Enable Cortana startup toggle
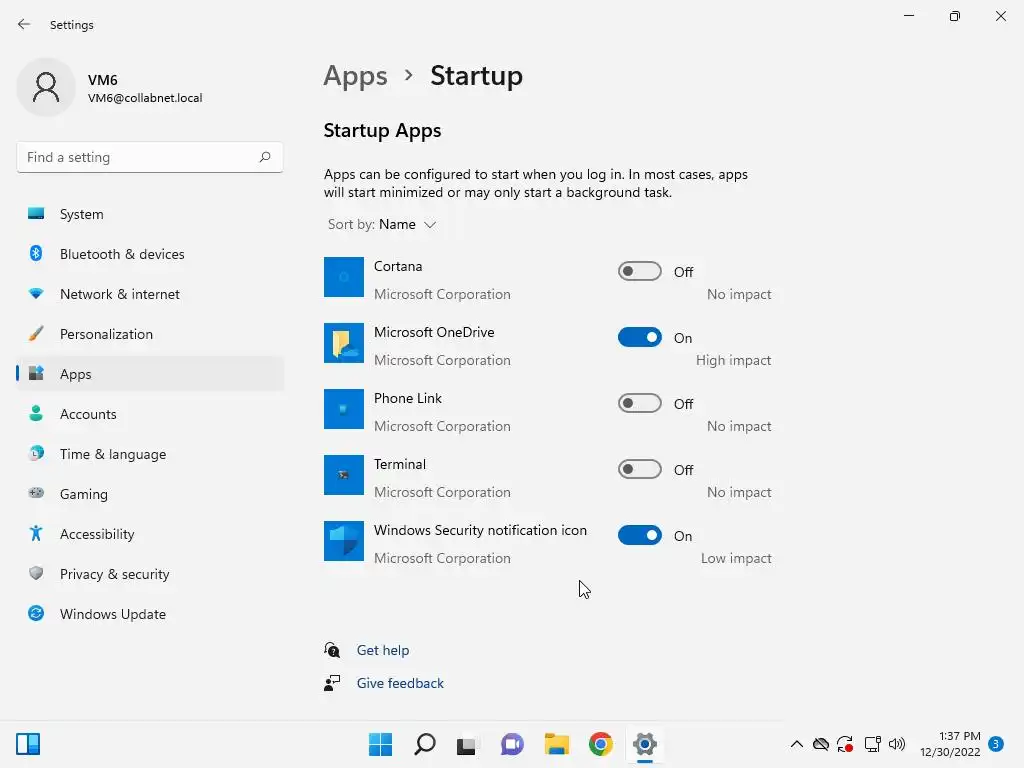The image size is (1024, 768). (x=639, y=271)
